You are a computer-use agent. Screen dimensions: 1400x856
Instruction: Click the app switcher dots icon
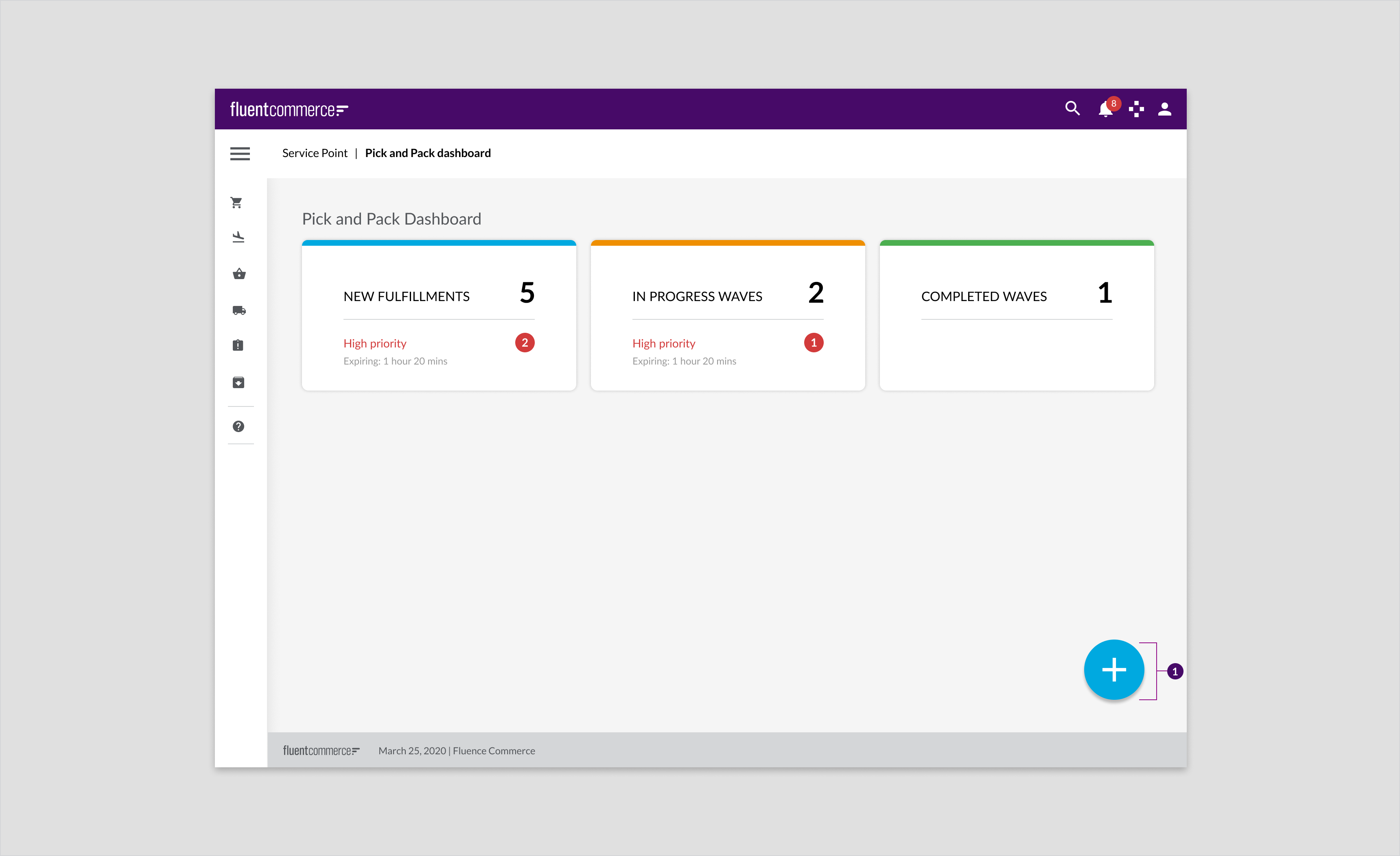click(1136, 109)
